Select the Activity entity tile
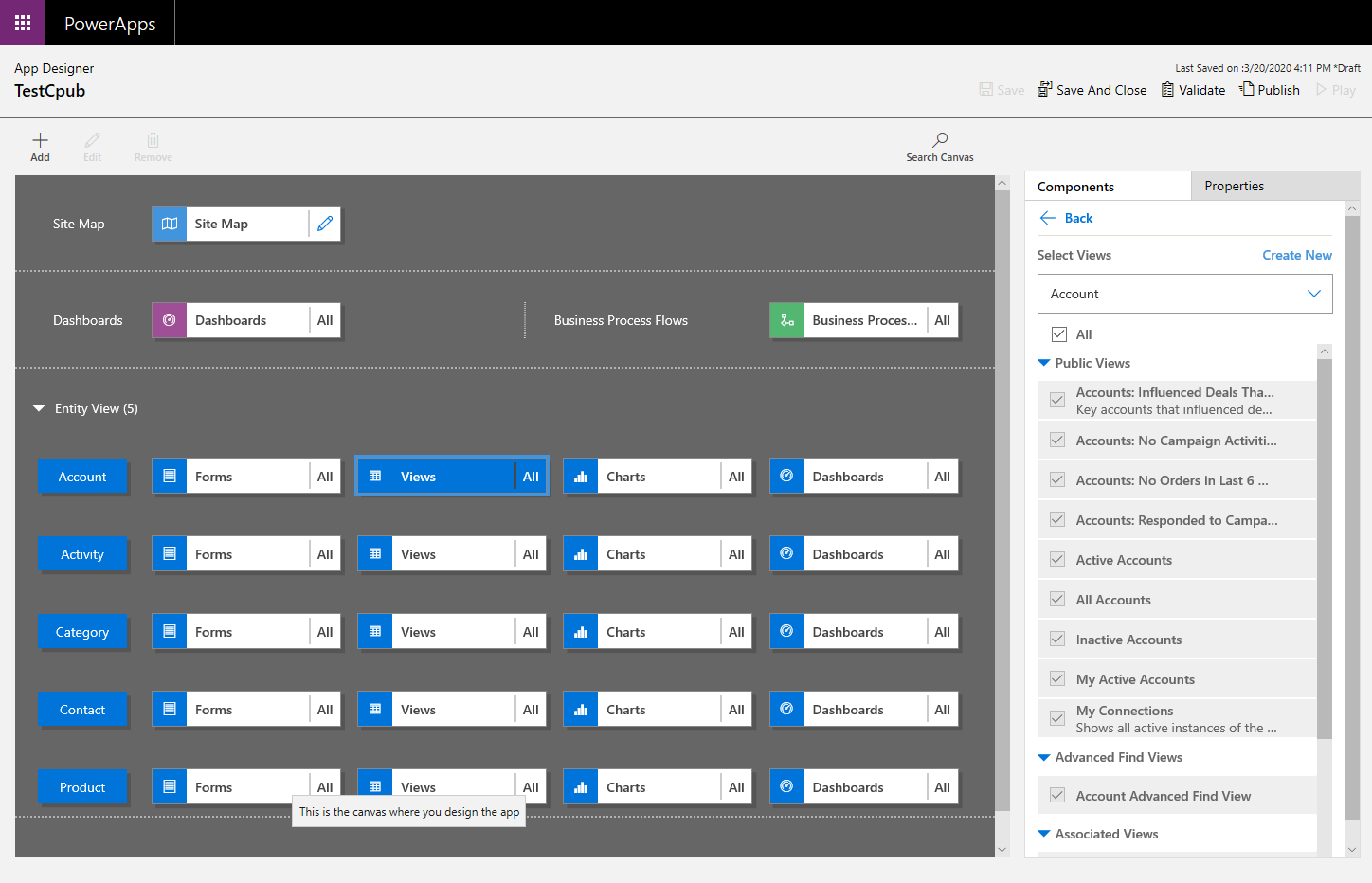 click(82, 554)
